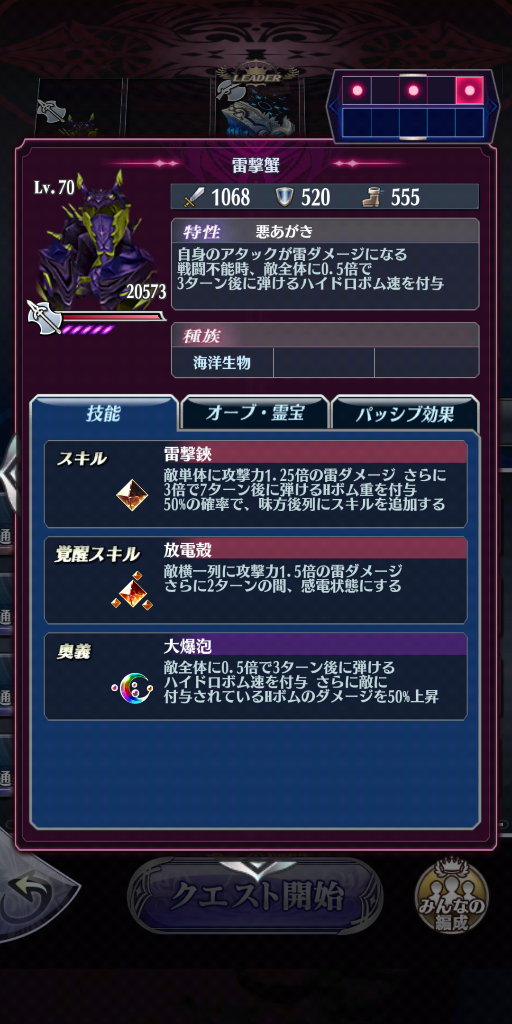The width and height of the screenshot is (512, 1024).
Task: Select the 放電殻 awakening skill gem icon
Action: click(132, 592)
